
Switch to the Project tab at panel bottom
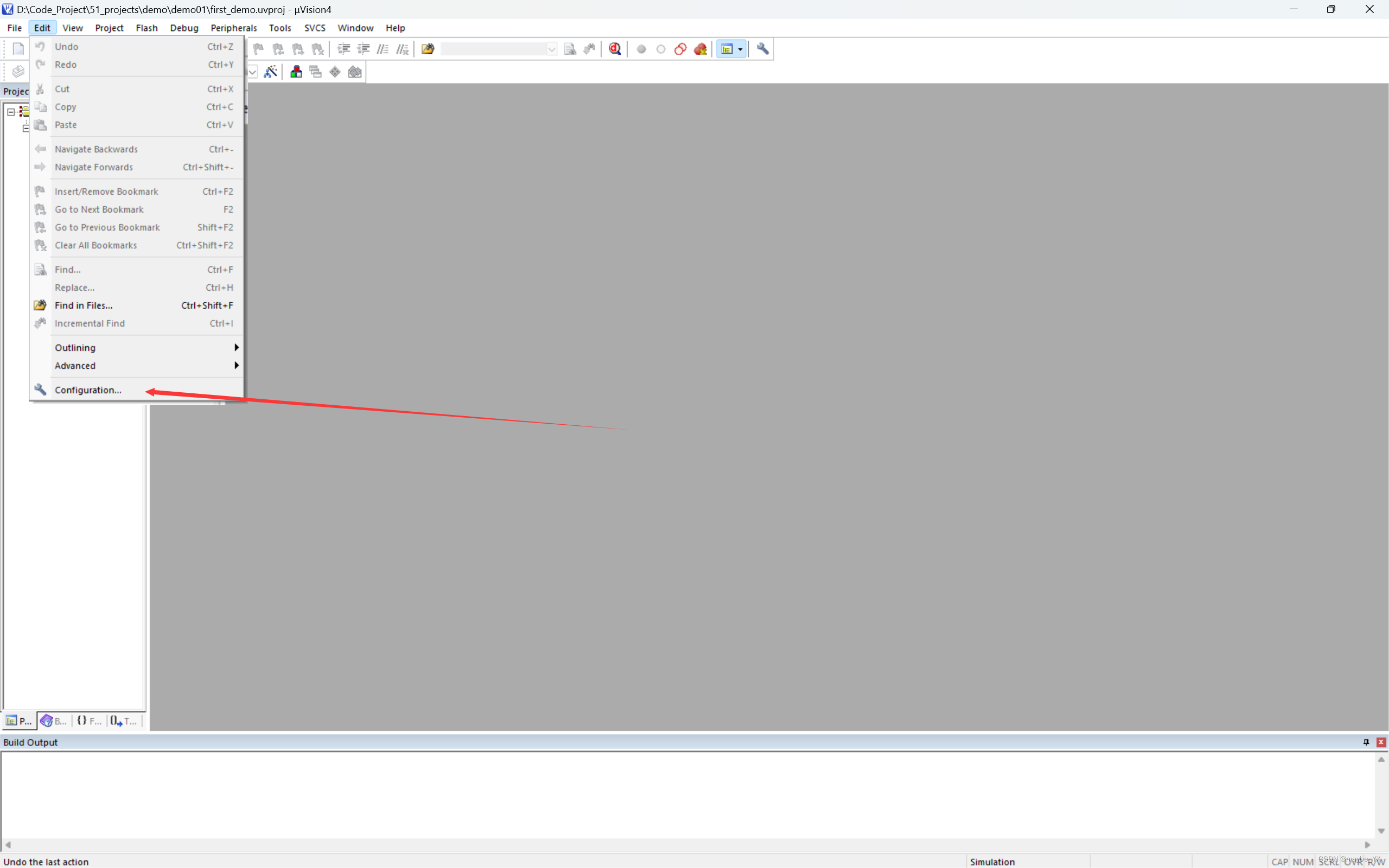click(x=19, y=720)
